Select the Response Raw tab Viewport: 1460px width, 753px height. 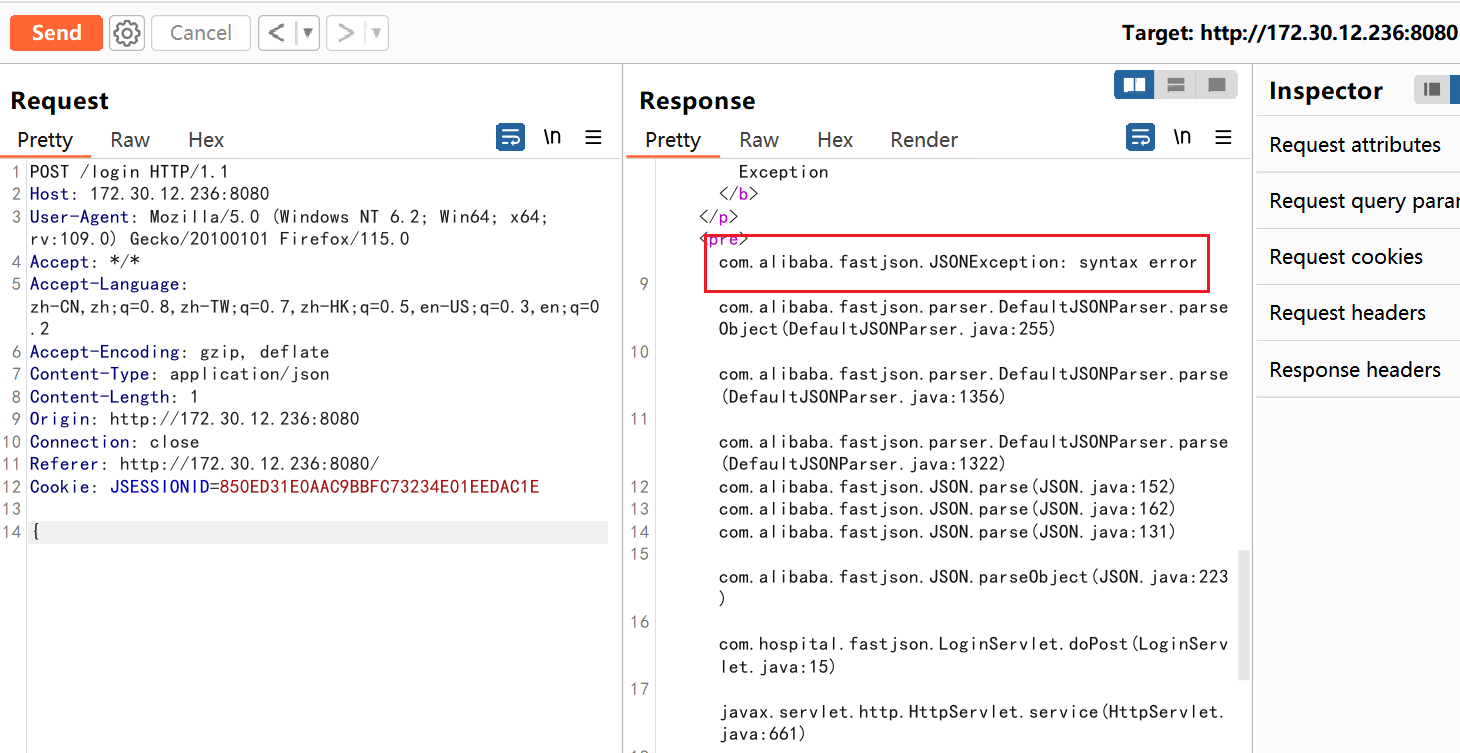pyautogui.click(x=759, y=140)
